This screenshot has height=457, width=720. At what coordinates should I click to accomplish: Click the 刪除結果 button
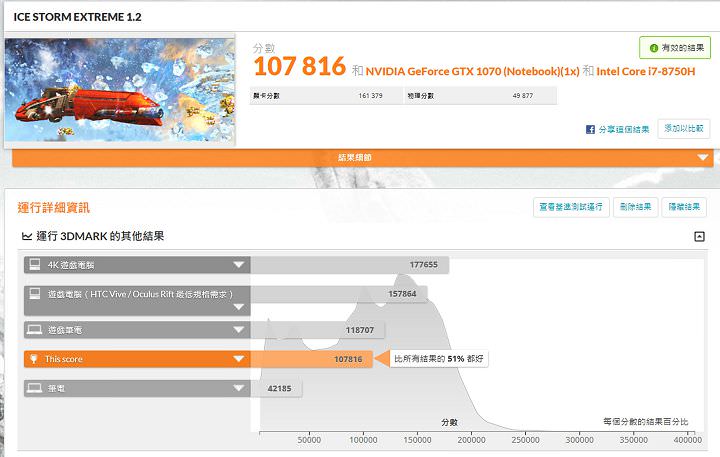634,207
